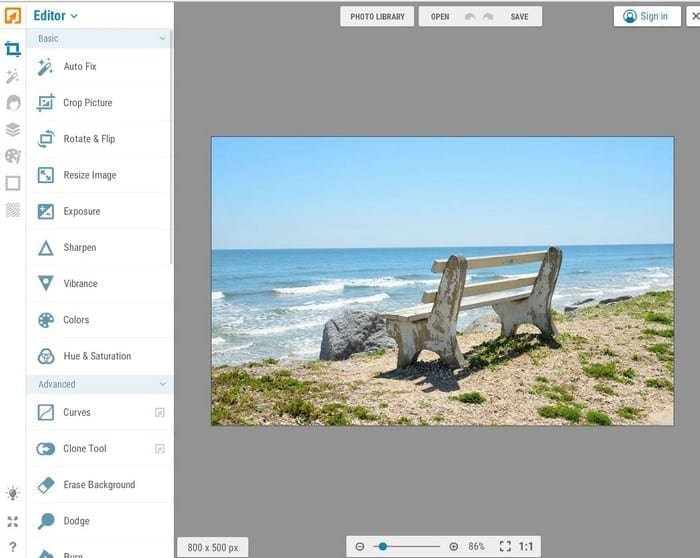Click the redo arrow
700x558 pixels.
click(488, 17)
